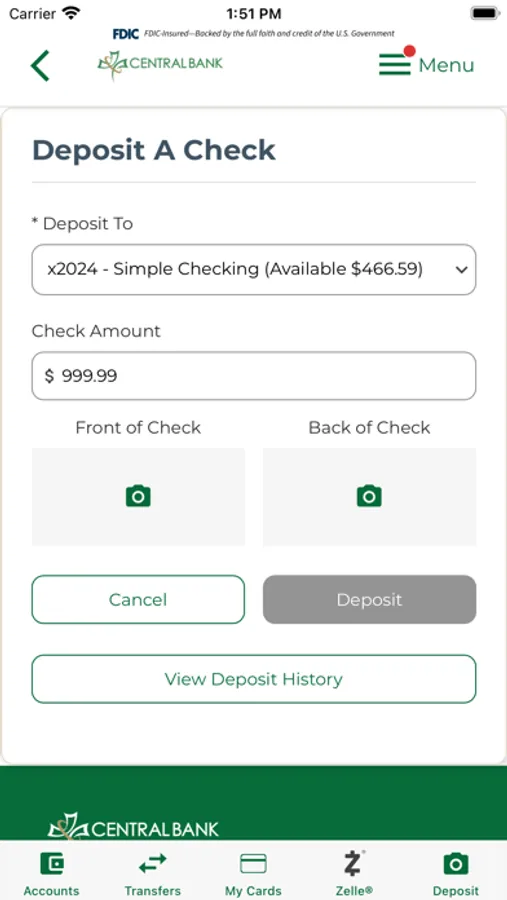Tap the footer Central Bank logo
The height and width of the screenshot is (900, 507).
(x=133, y=827)
